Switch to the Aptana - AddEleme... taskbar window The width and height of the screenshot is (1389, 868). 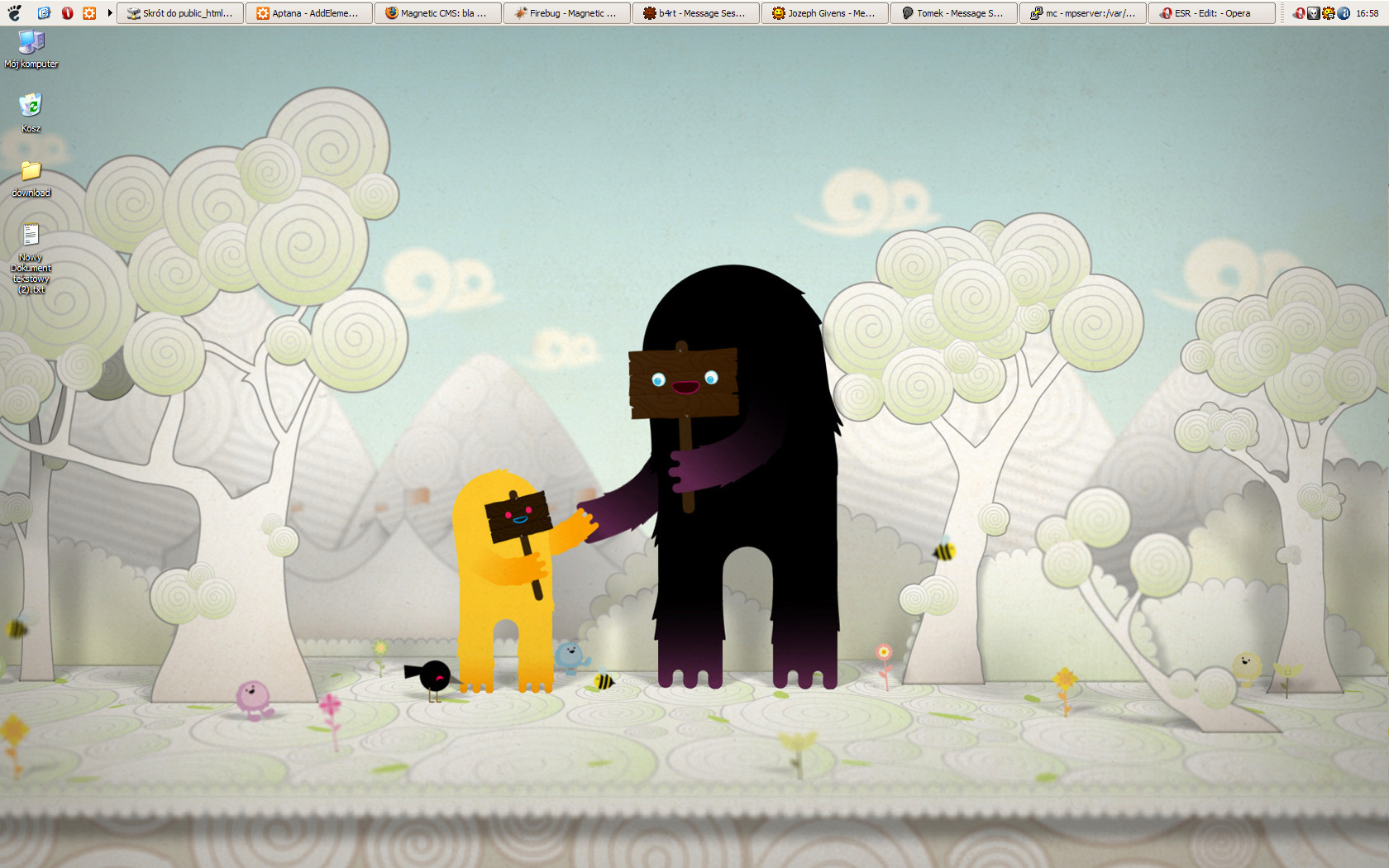(x=309, y=13)
